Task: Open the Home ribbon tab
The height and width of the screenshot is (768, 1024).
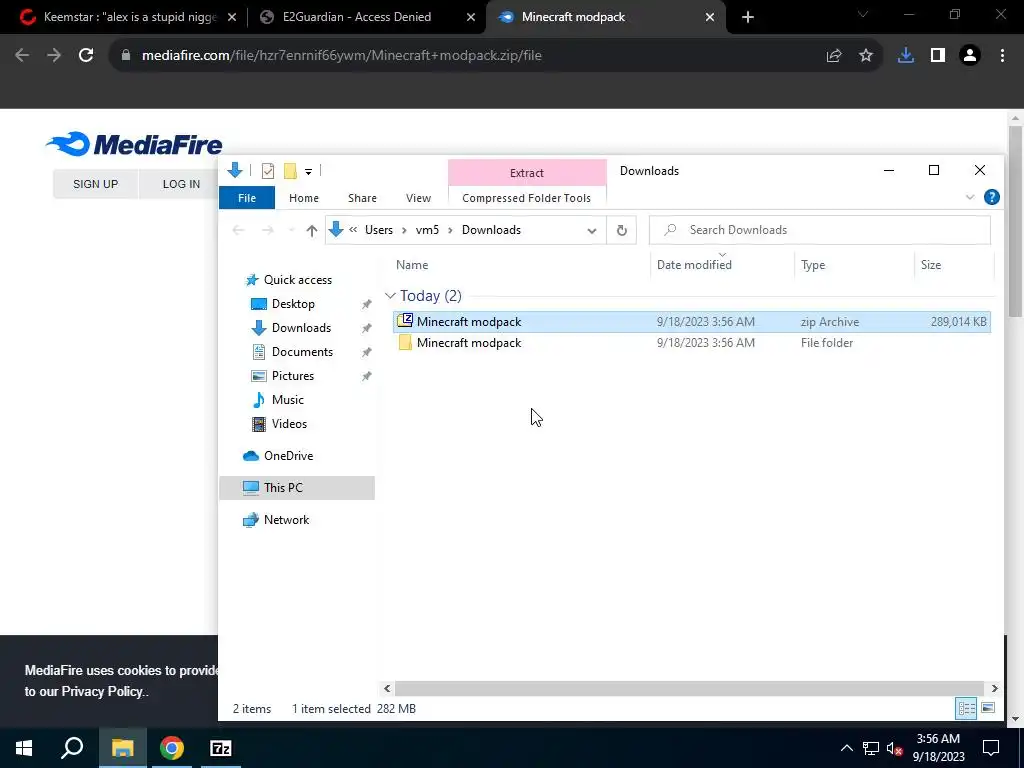Action: click(x=304, y=198)
